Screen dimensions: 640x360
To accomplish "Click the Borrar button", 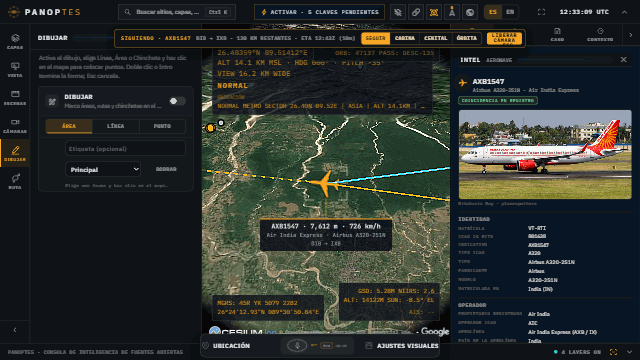I will (x=166, y=169).
